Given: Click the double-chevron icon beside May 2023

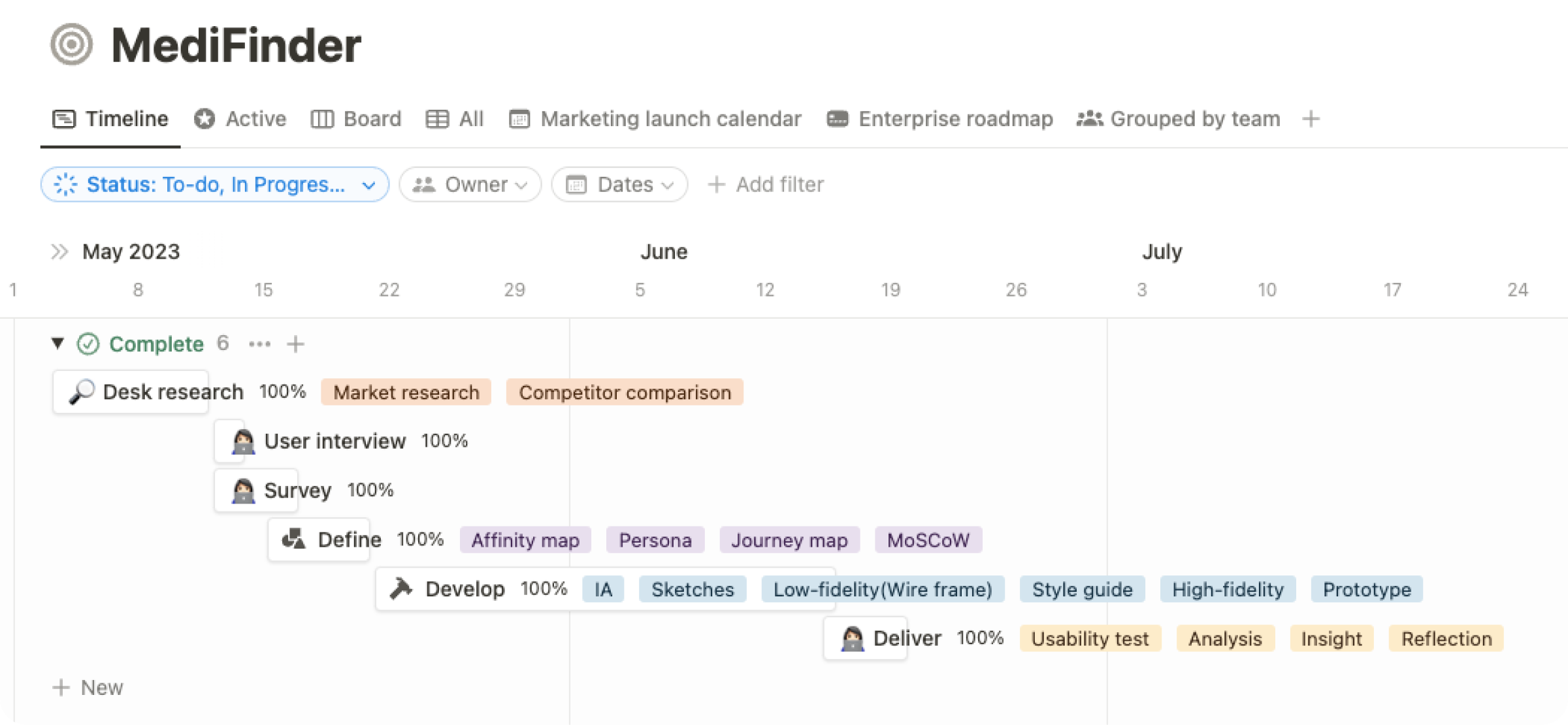Looking at the screenshot, I should coord(59,251).
